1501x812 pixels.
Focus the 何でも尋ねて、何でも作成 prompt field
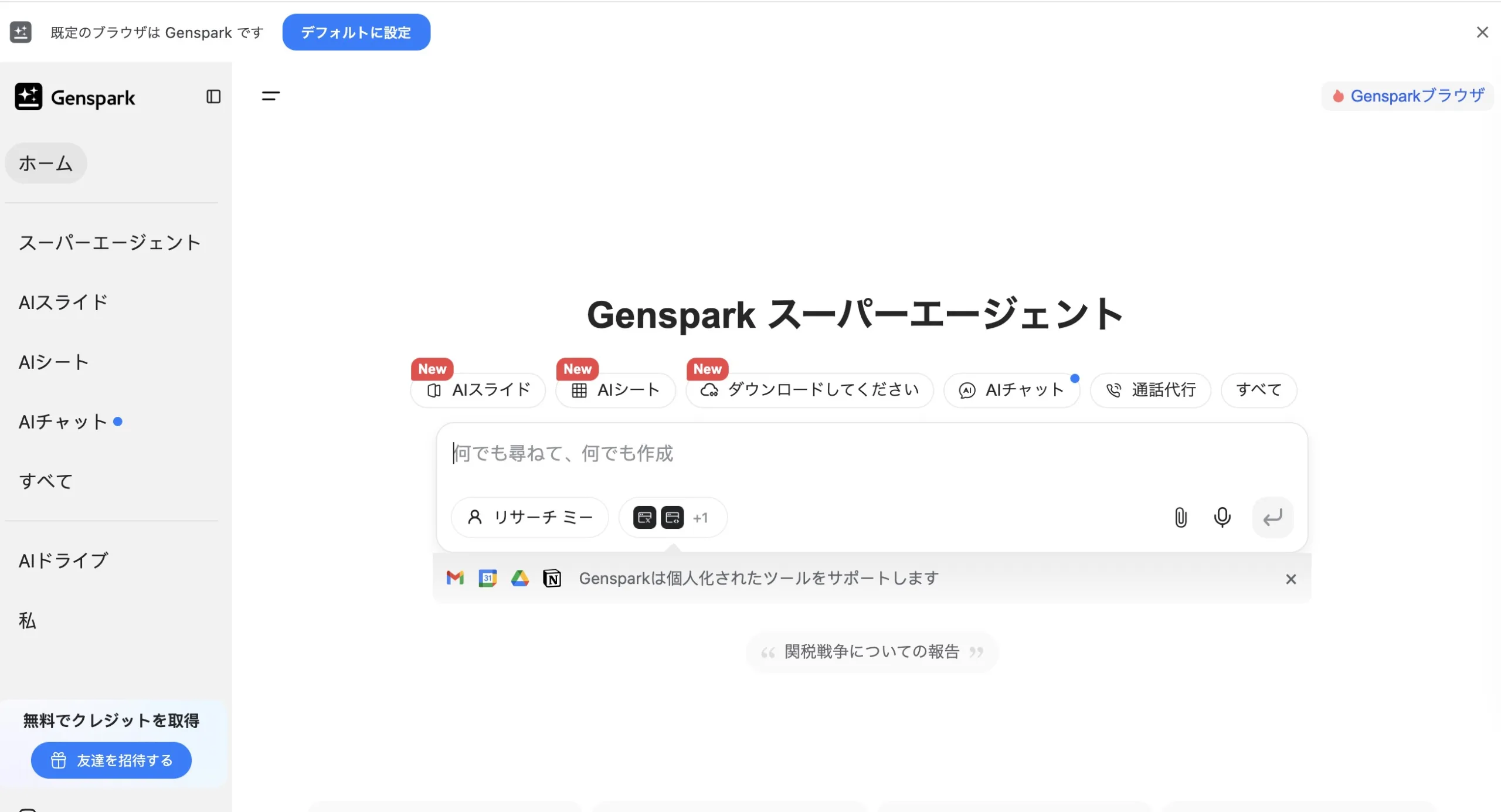pyautogui.click(x=872, y=454)
